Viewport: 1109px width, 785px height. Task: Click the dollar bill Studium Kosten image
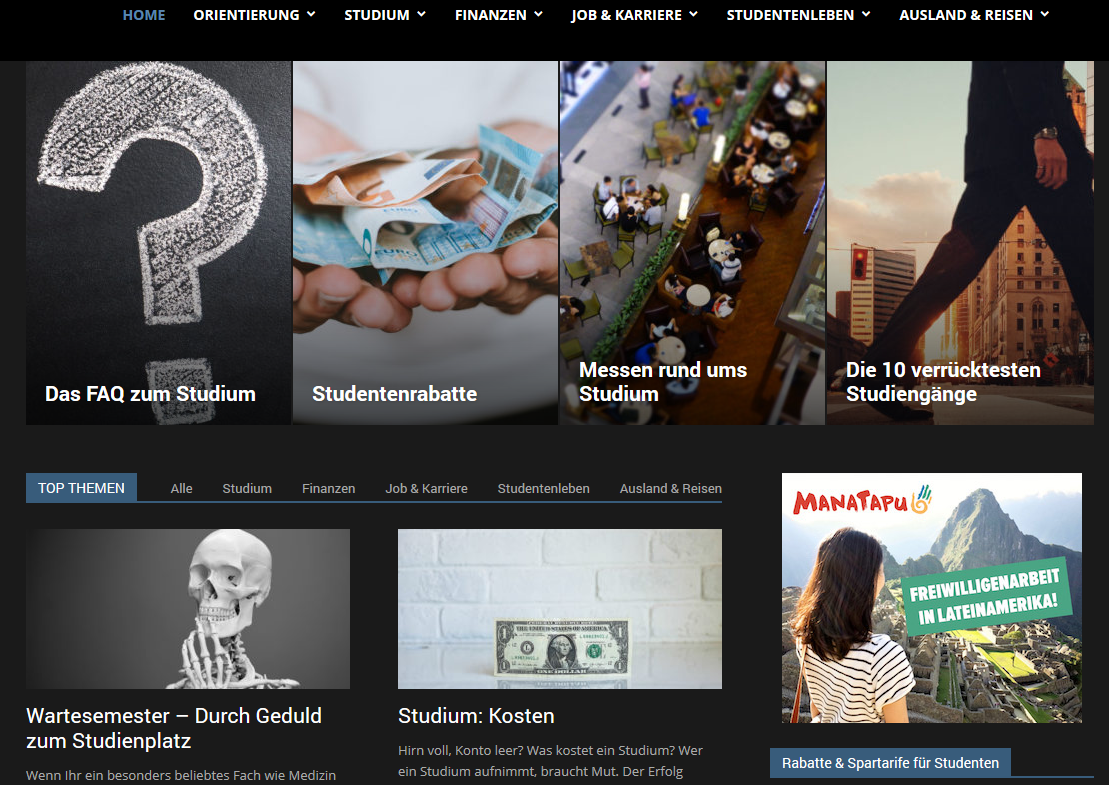[559, 608]
